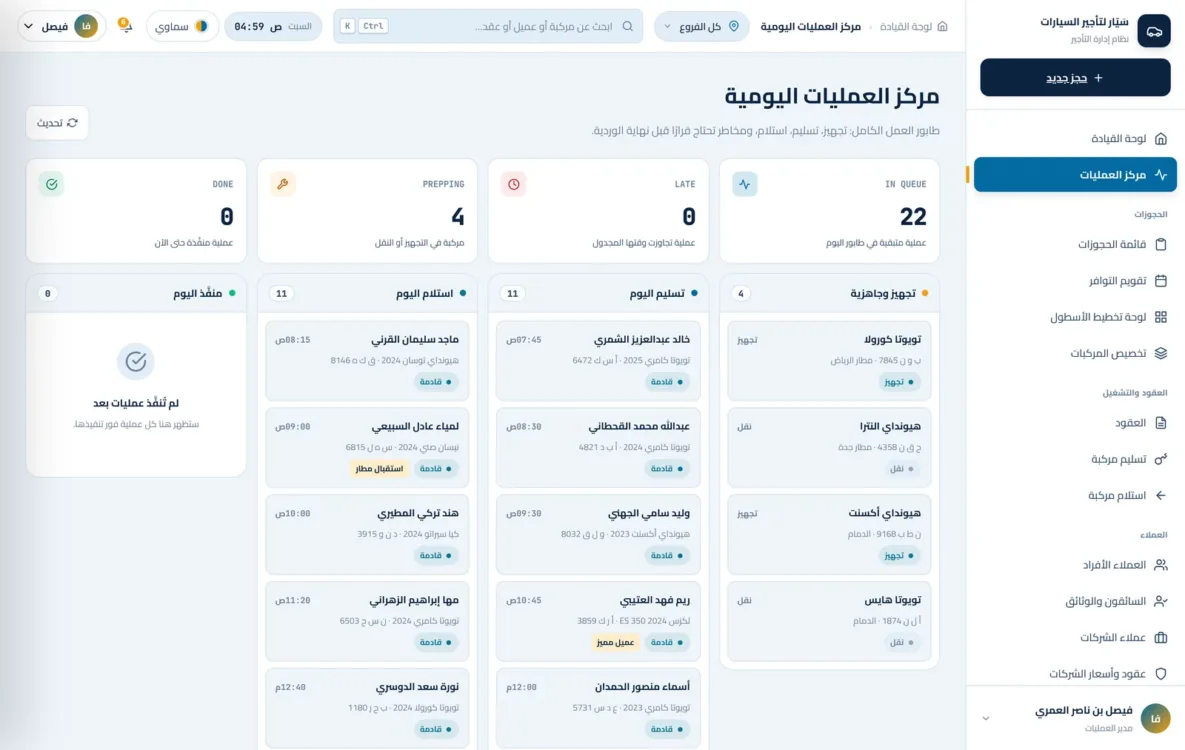Click the location pin icon in كل الفروع
The width and height of the screenshot is (1185, 750).
click(733, 26)
